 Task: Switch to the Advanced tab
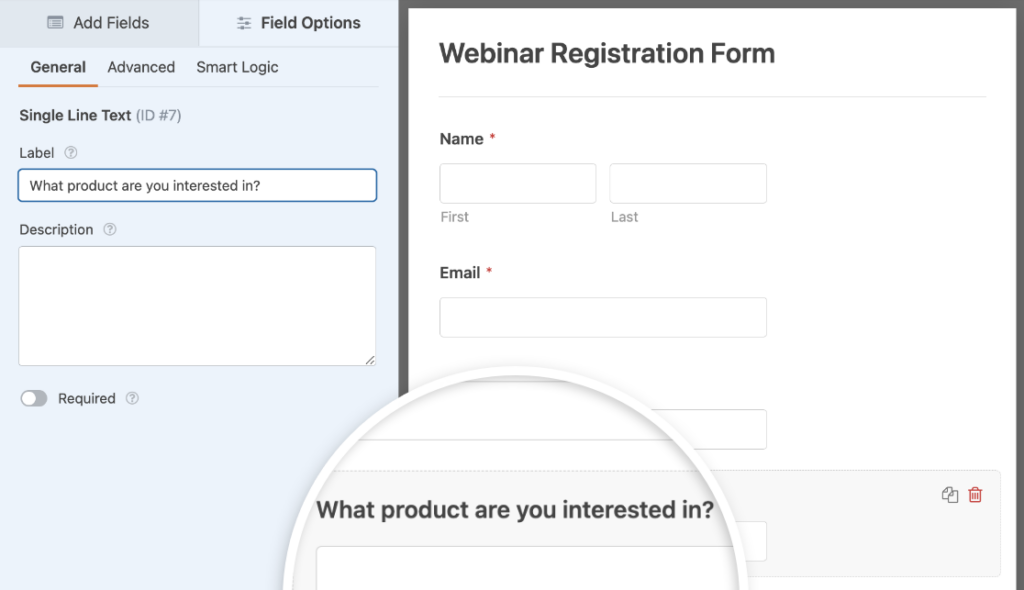141,67
